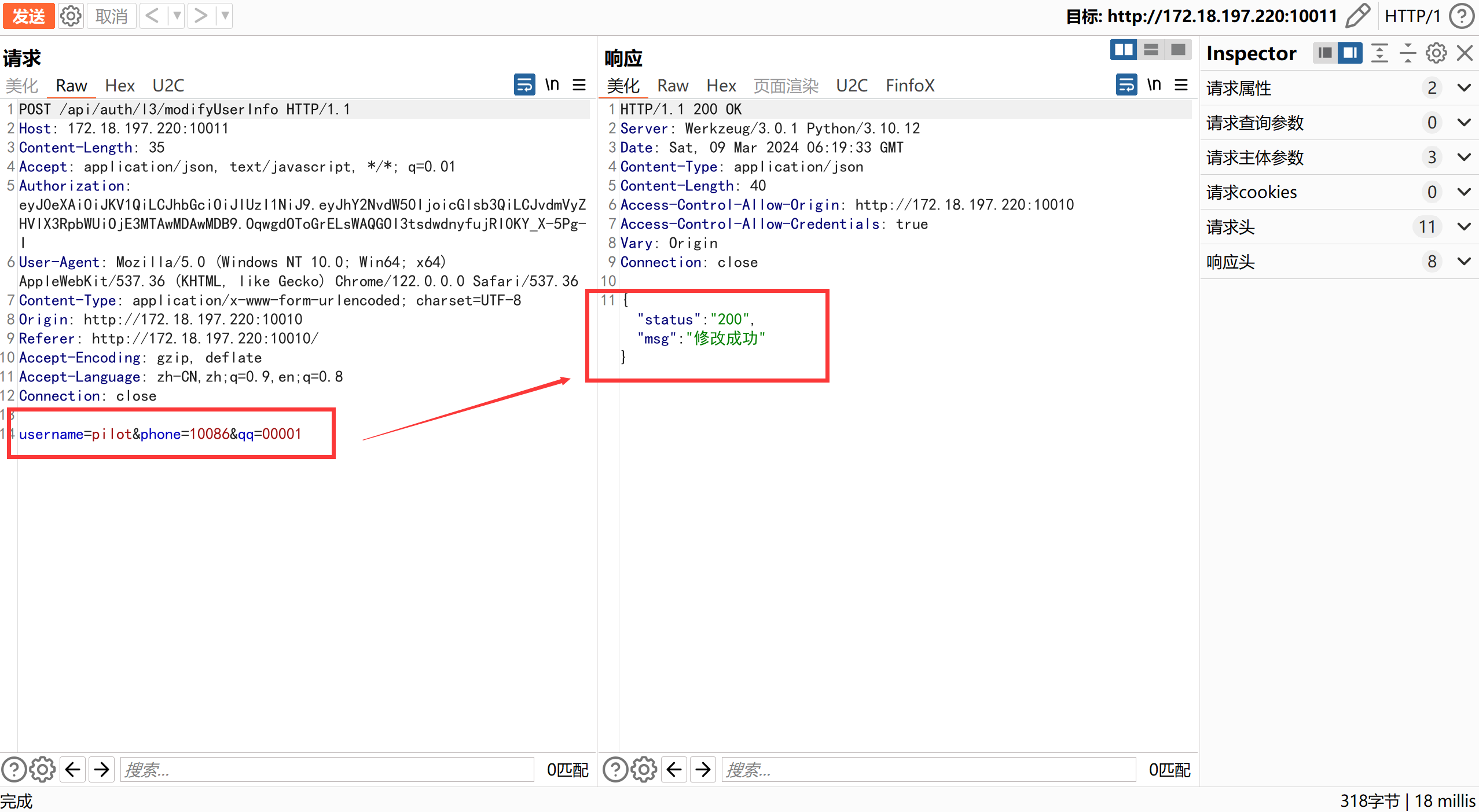The width and height of the screenshot is (1479, 812).
Task: Open the FinfoX tab in response panel
Action: pos(909,86)
